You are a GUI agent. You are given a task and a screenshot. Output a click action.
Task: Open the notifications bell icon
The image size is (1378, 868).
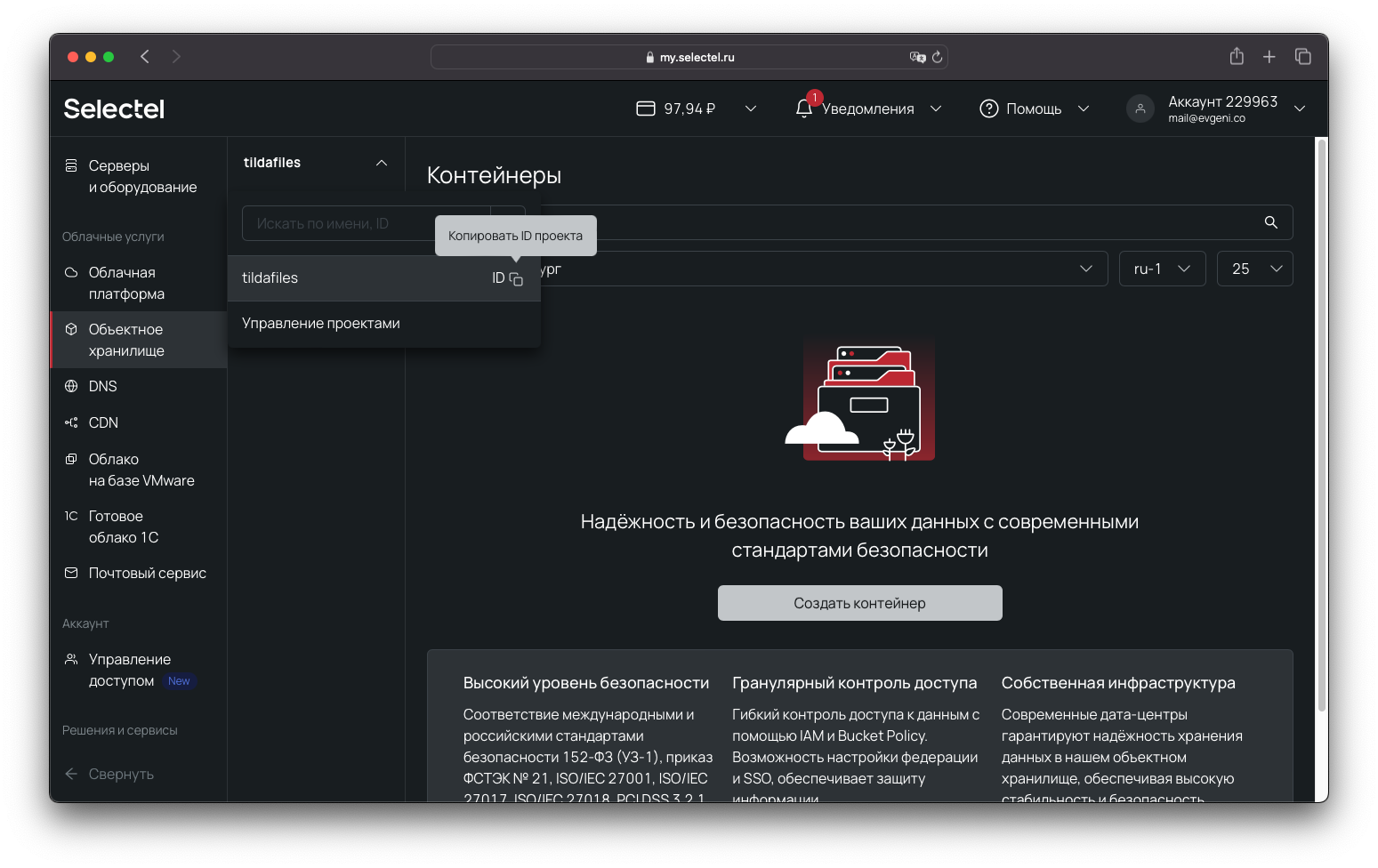[x=804, y=108]
